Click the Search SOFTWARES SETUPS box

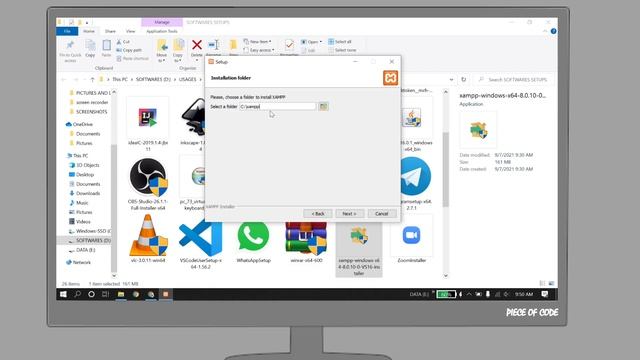[x=515, y=80]
